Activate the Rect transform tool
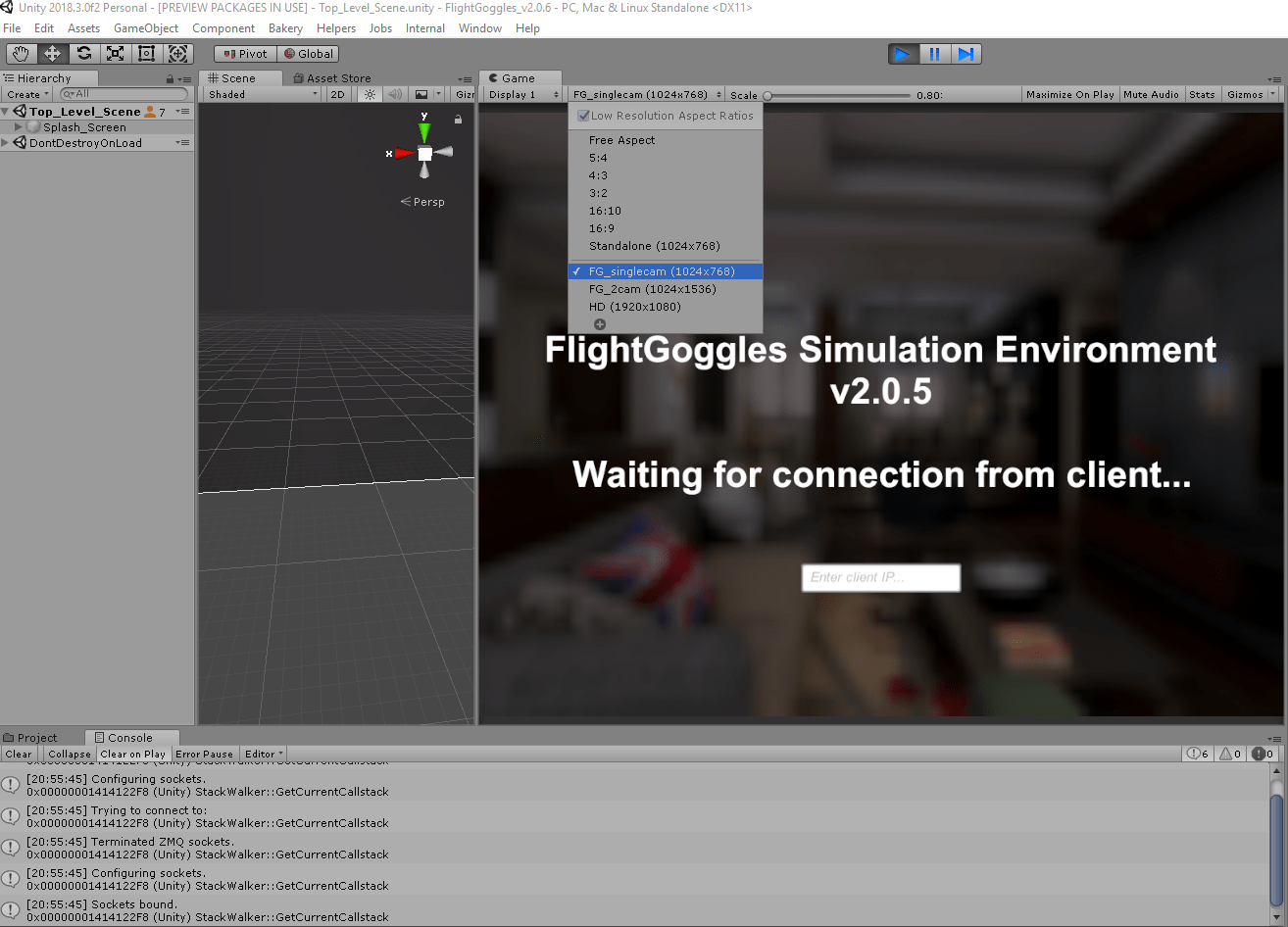The width and height of the screenshot is (1288, 927). [x=146, y=53]
